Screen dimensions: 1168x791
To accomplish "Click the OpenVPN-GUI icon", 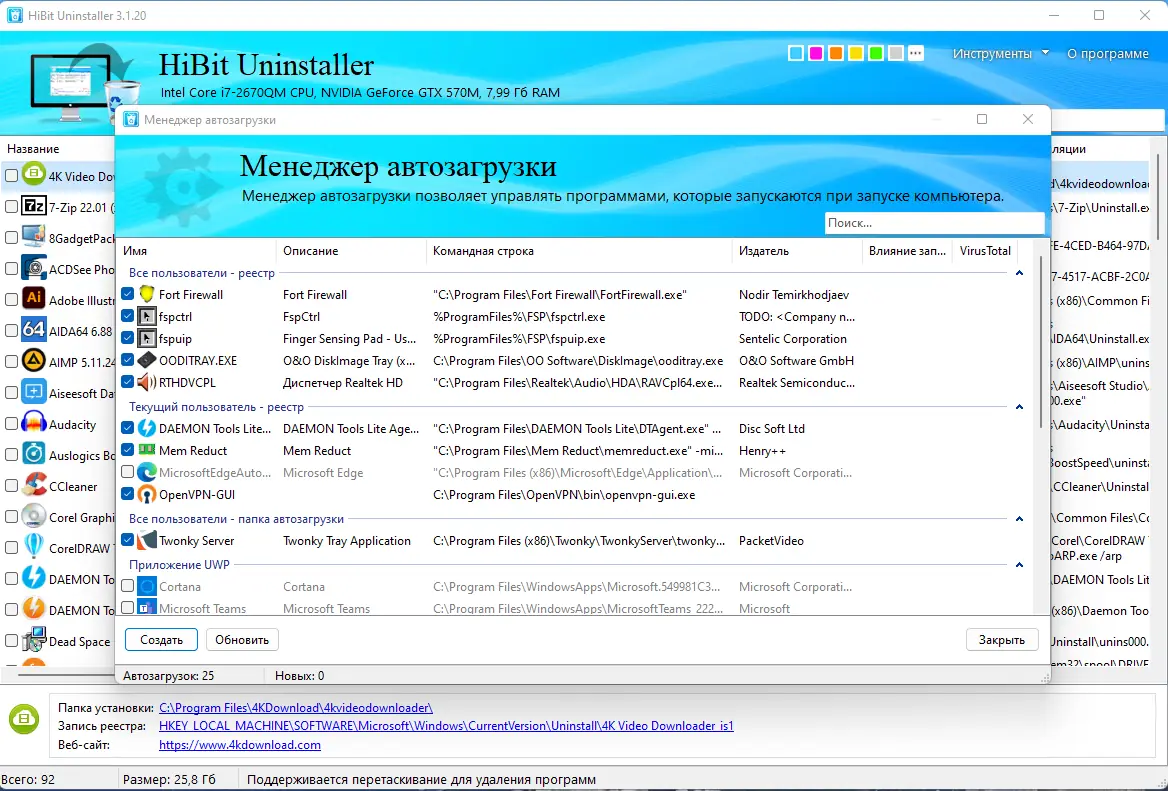I will click(x=147, y=495).
